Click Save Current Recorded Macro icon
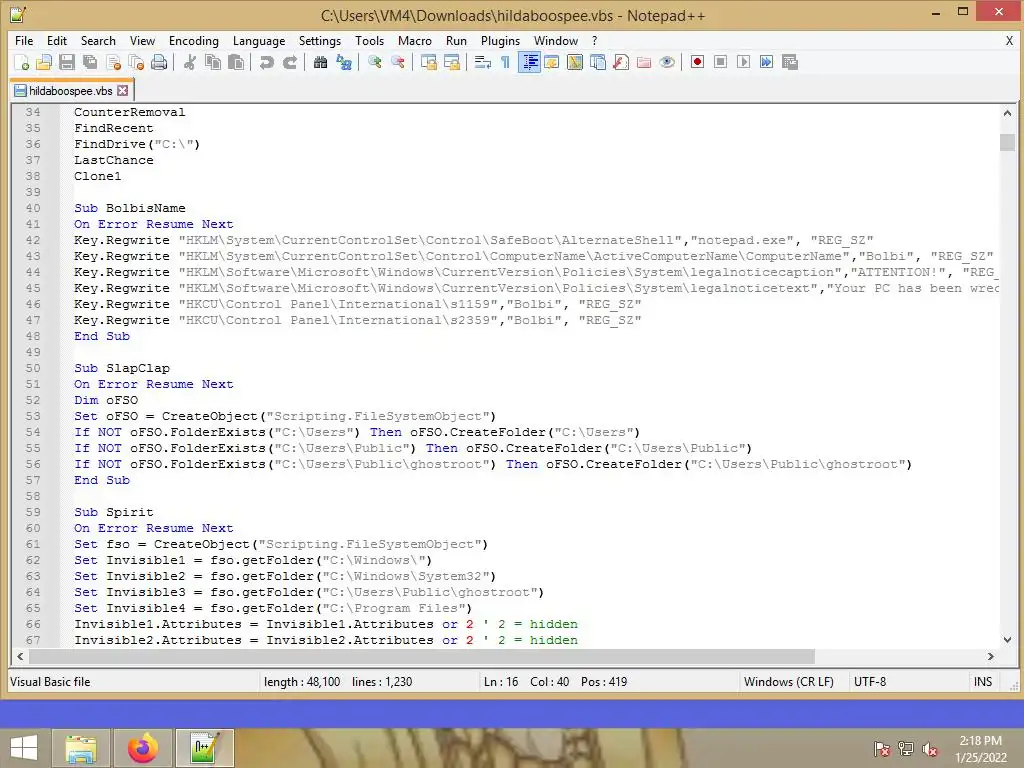 click(x=790, y=62)
